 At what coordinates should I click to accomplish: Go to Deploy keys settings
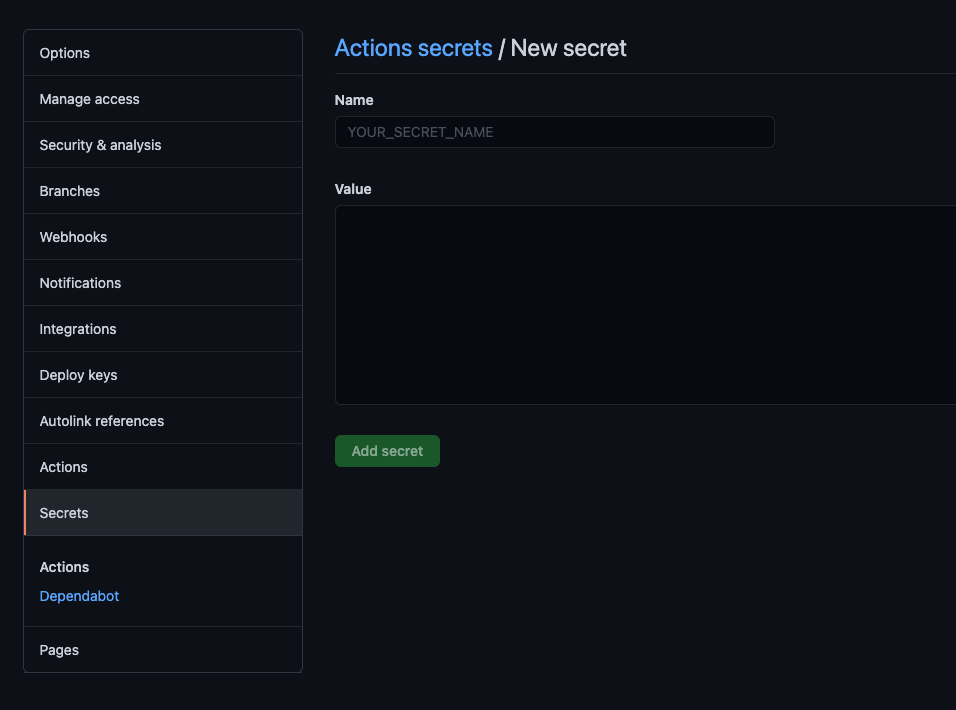click(x=163, y=375)
